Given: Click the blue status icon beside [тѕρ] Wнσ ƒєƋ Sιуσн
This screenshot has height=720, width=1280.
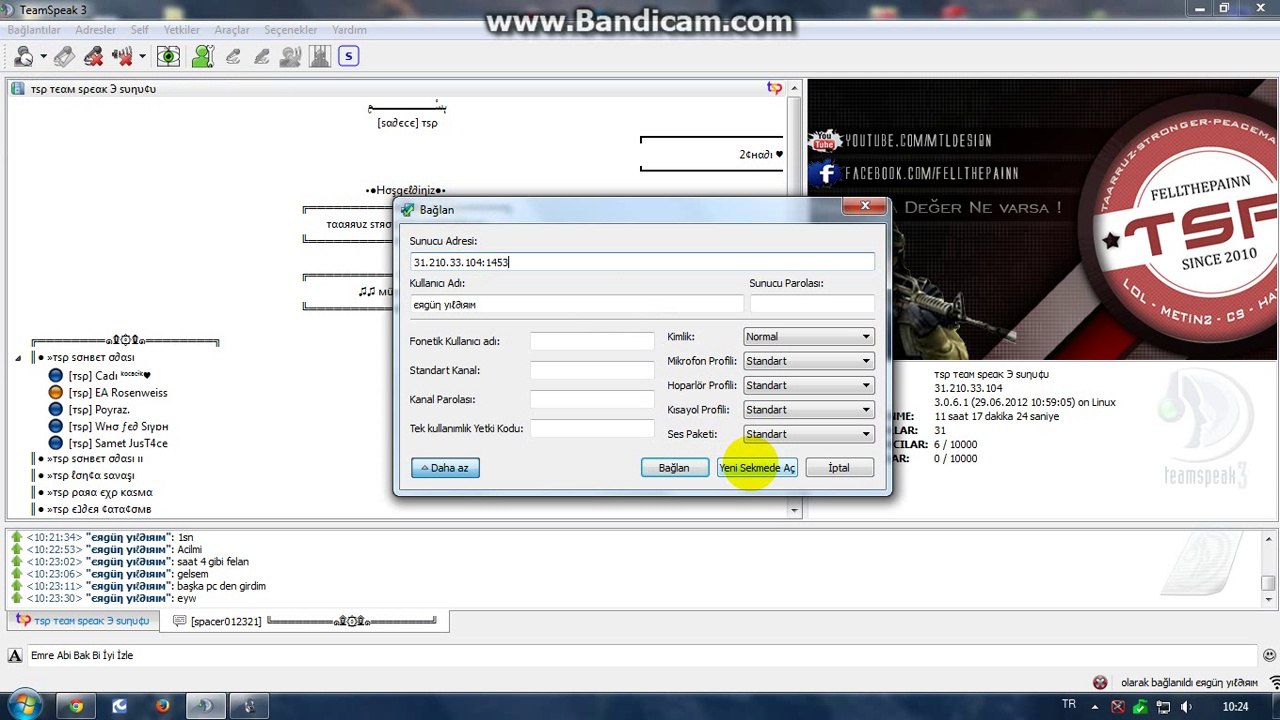Looking at the screenshot, I should pyautogui.click(x=56, y=427).
